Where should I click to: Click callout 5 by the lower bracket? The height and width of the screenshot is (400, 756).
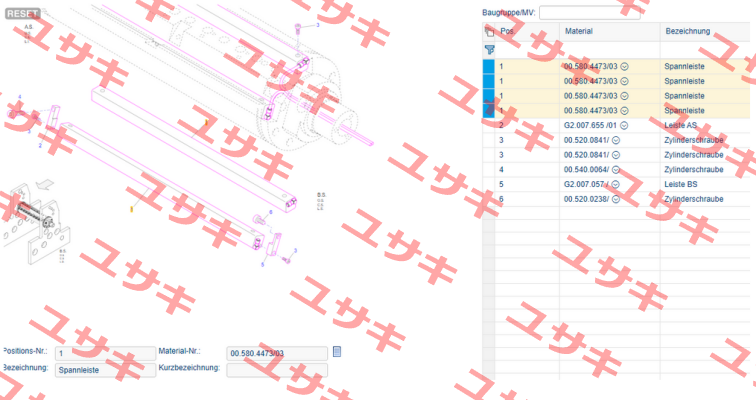(x=263, y=265)
